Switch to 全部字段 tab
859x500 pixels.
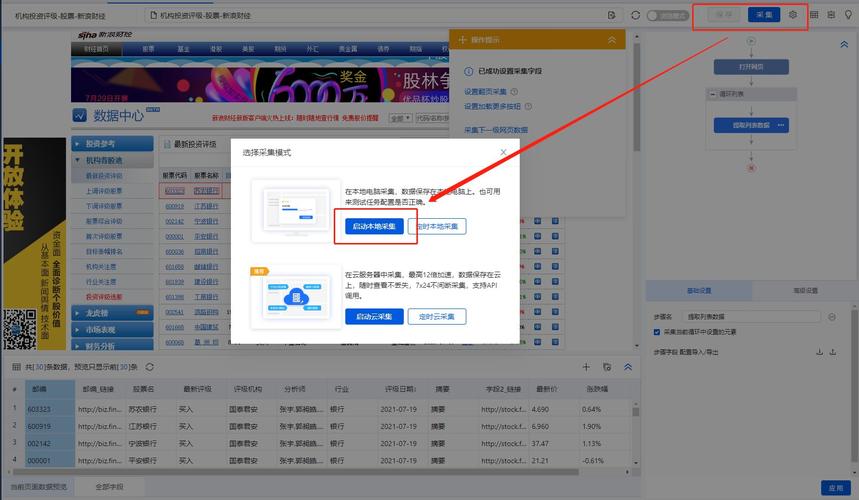tap(110, 486)
